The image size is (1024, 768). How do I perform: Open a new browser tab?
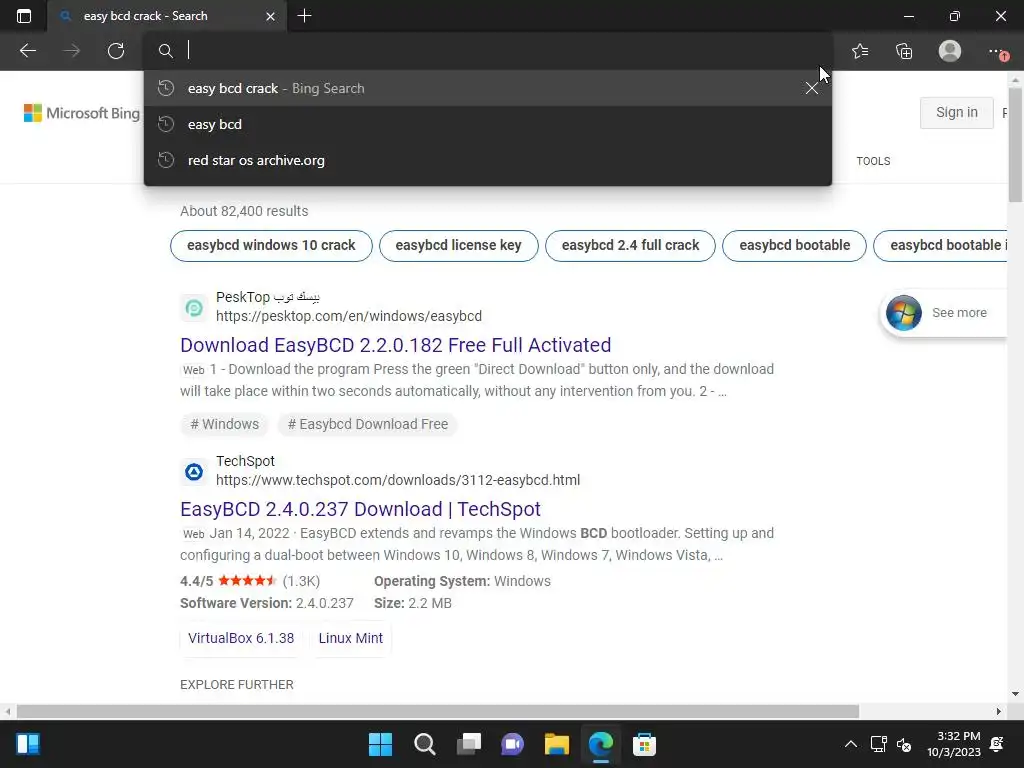pos(304,16)
